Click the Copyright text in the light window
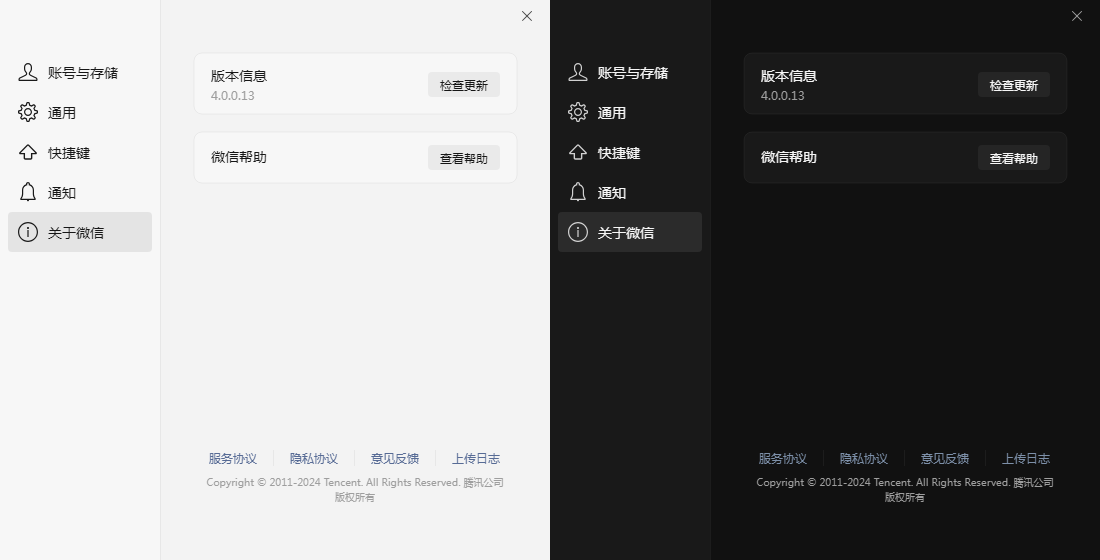1100x560 pixels. coord(355,490)
